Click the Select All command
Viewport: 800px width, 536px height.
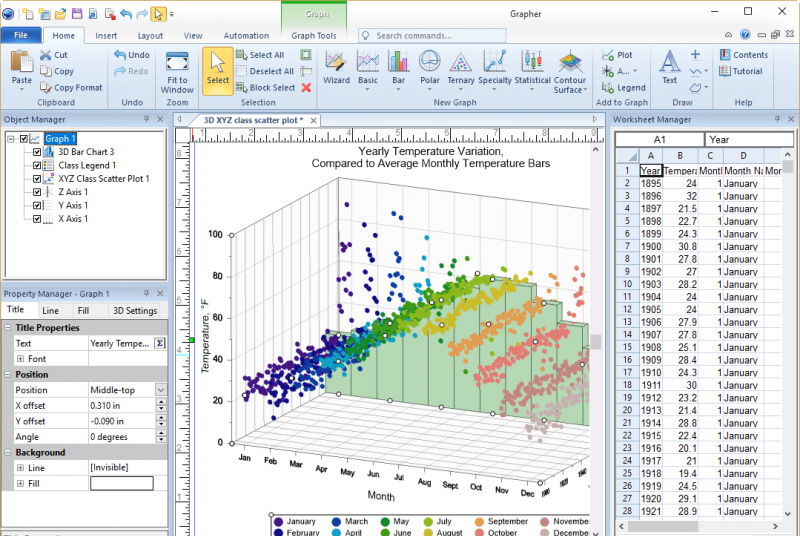pos(260,55)
